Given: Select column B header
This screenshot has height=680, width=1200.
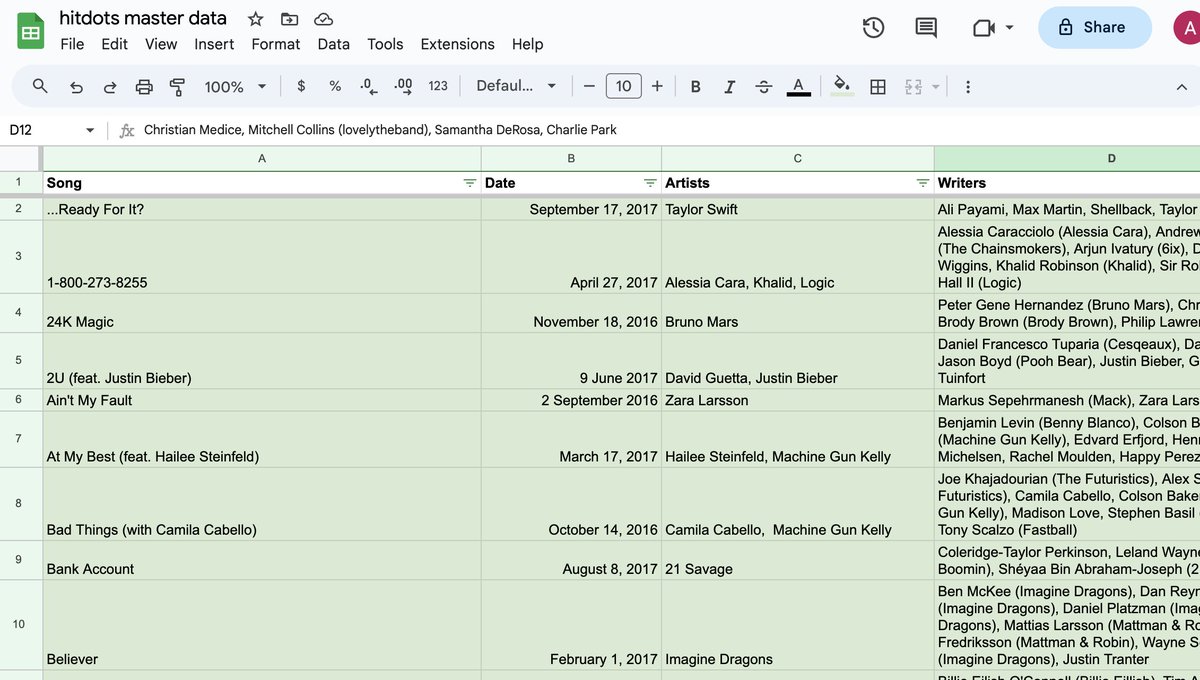Looking at the screenshot, I should (x=571, y=159).
